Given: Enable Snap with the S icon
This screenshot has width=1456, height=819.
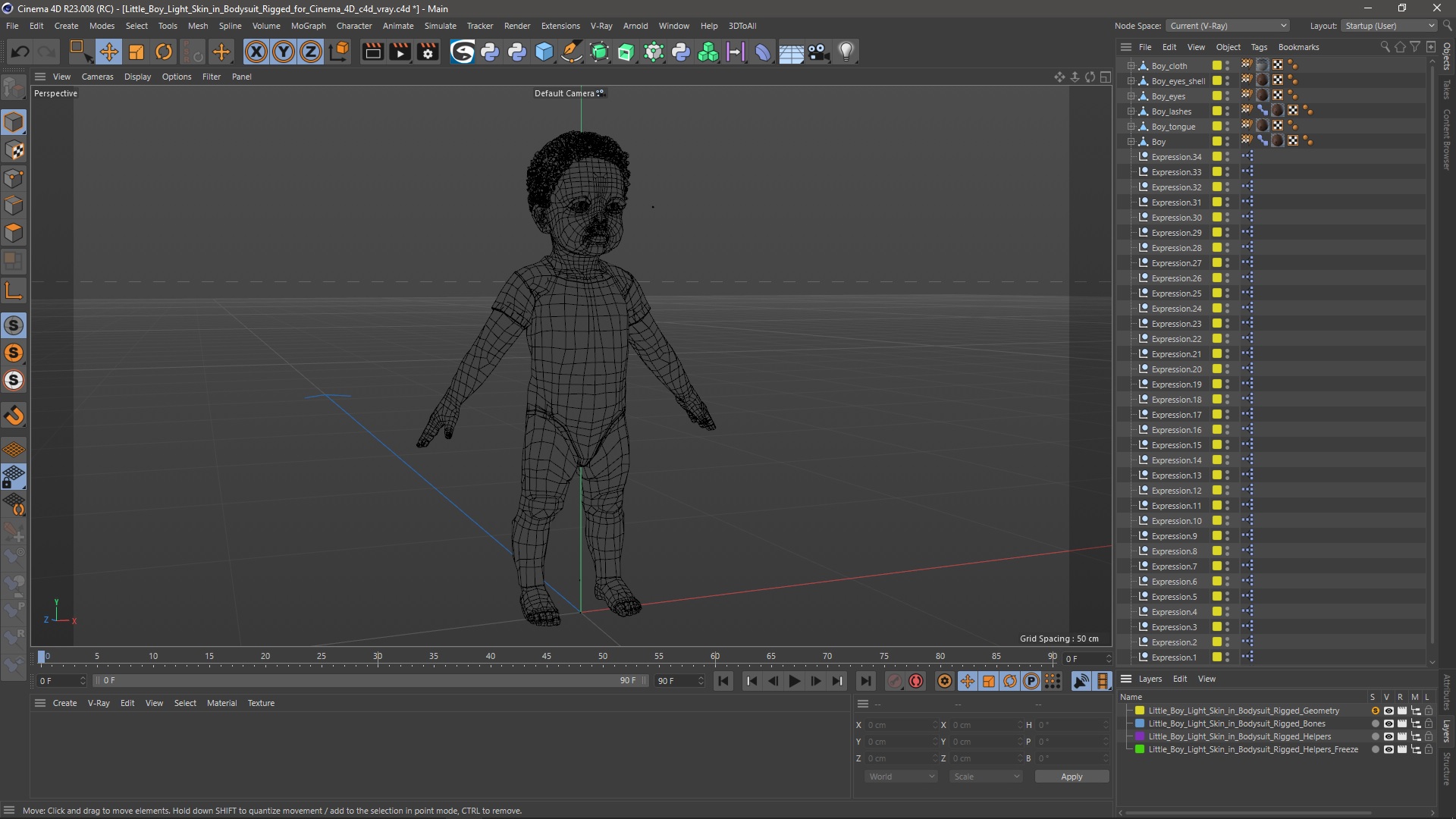Looking at the screenshot, I should tap(14, 325).
